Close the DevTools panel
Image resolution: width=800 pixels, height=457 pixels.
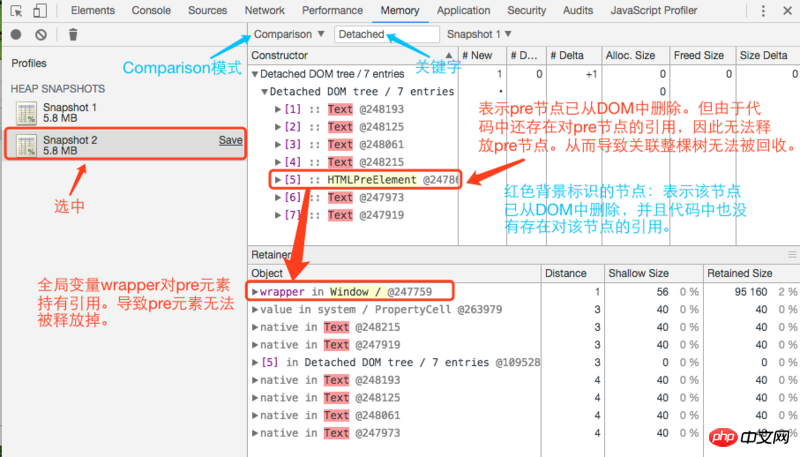click(x=787, y=11)
